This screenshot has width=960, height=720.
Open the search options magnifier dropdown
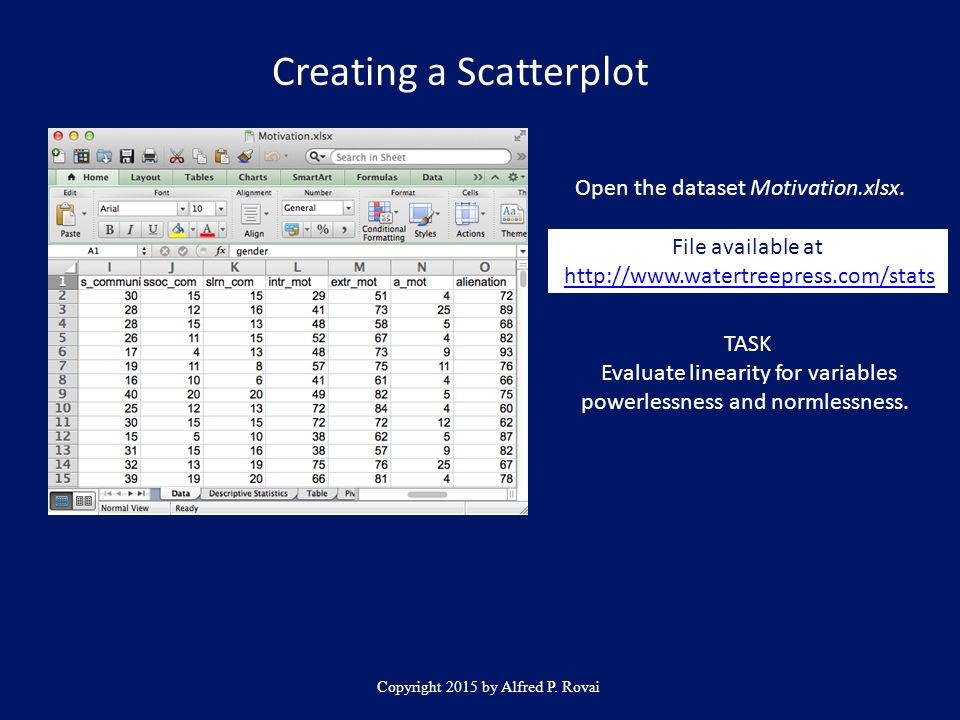[x=317, y=157]
